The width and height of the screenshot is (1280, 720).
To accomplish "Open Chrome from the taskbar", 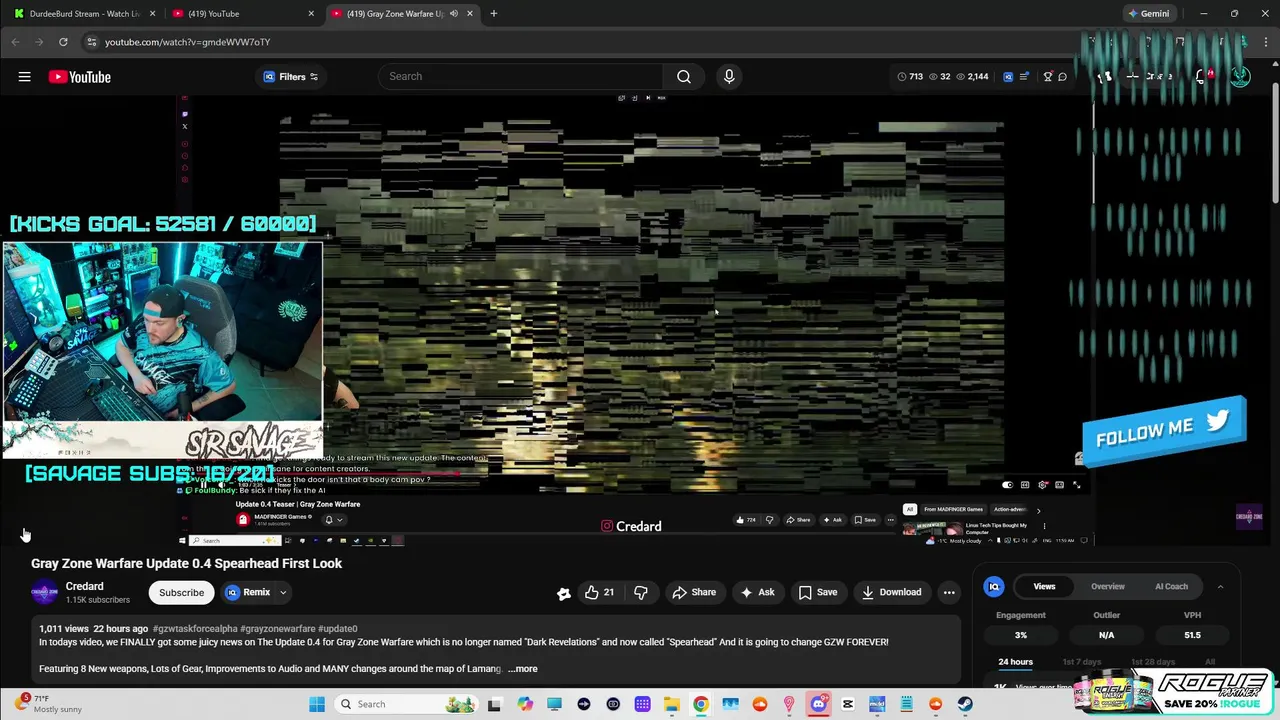I will coord(701,704).
